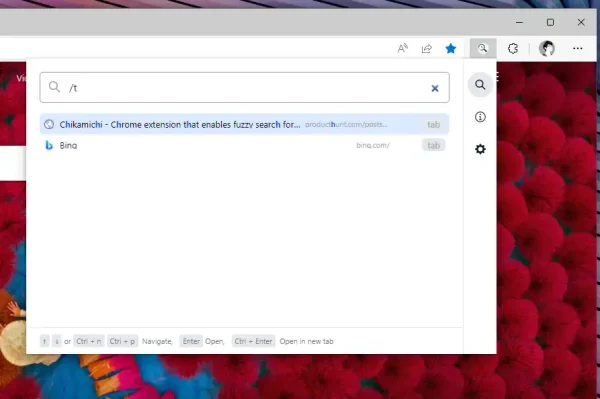Open the settings gear in popup sidebar
This screenshot has height=399, width=600.
pyautogui.click(x=480, y=149)
